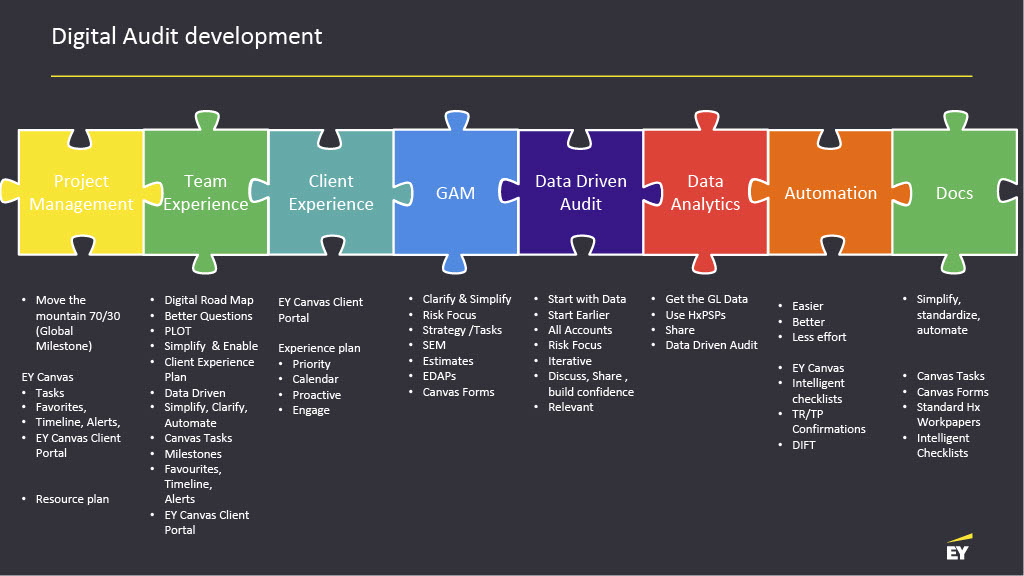Click the 'Relevant' bullet

(570, 407)
